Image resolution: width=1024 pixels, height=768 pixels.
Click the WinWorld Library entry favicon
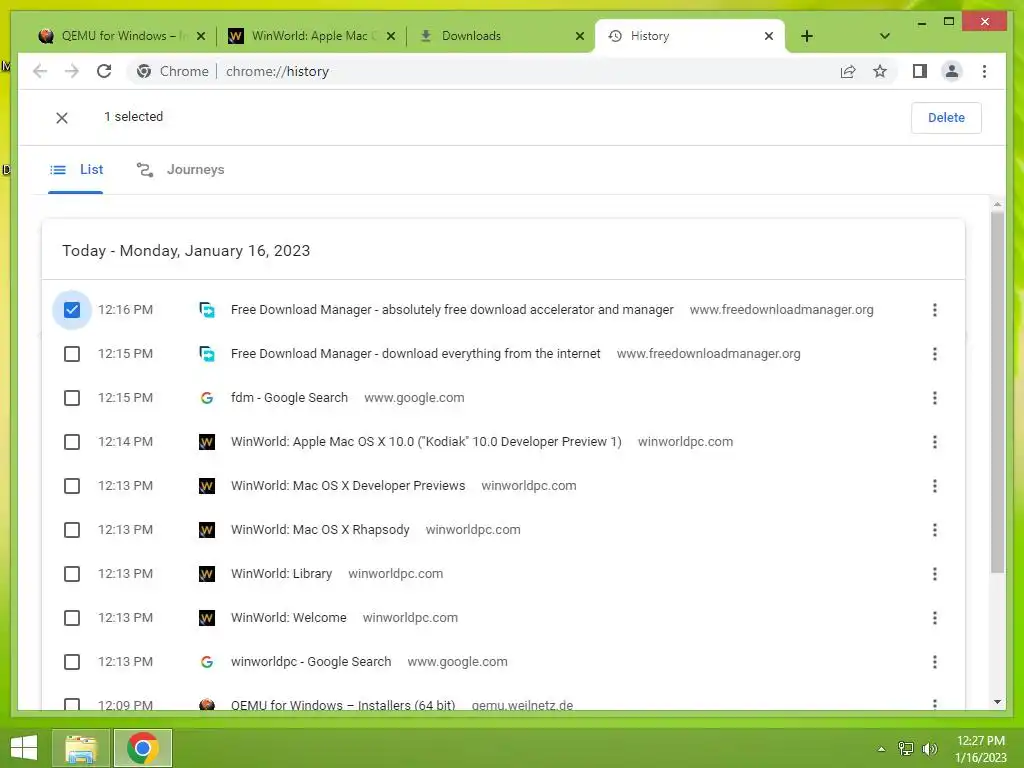pyautogui.click(x=206, y=574)
